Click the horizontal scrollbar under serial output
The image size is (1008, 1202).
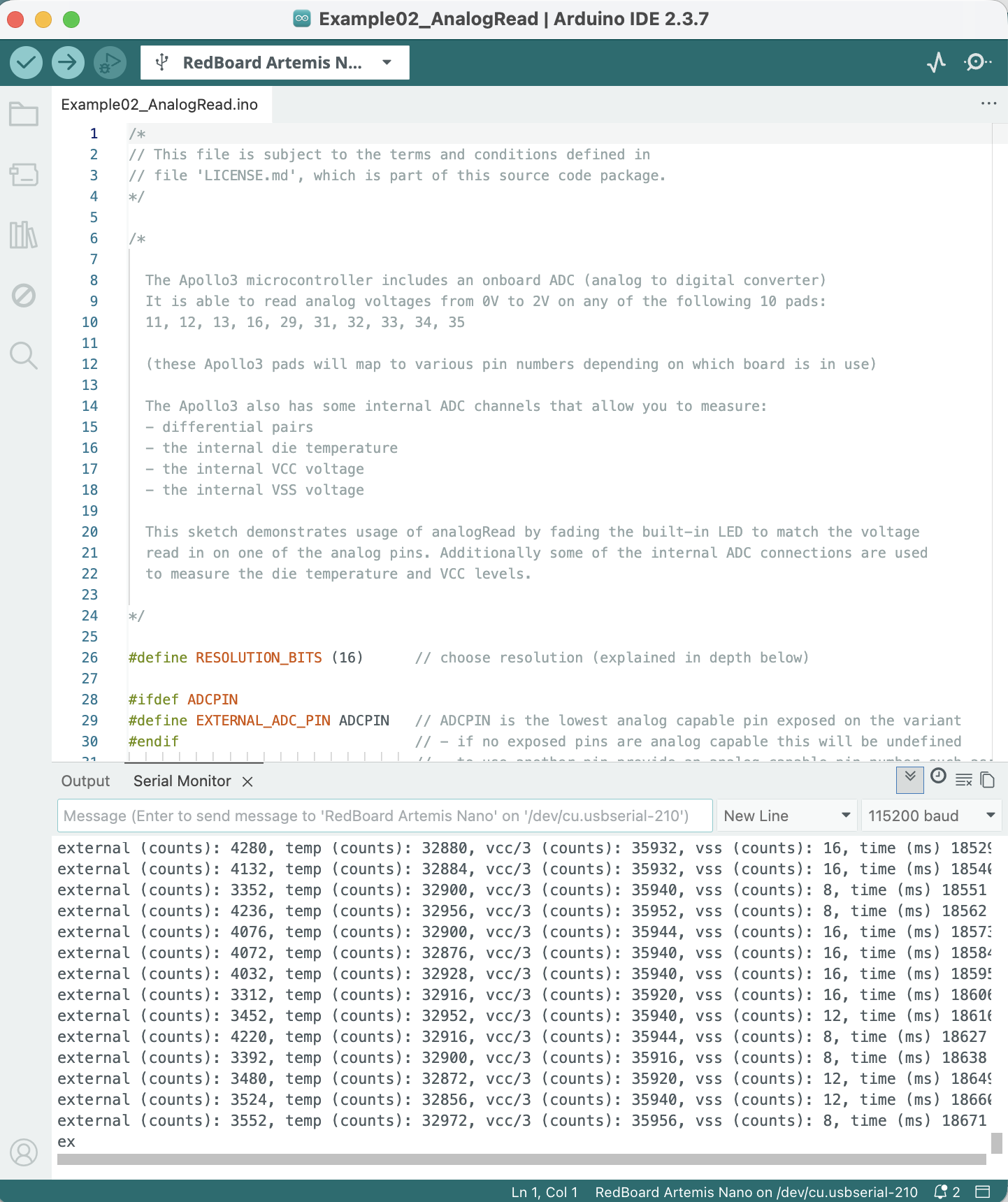pos(521,1159)
